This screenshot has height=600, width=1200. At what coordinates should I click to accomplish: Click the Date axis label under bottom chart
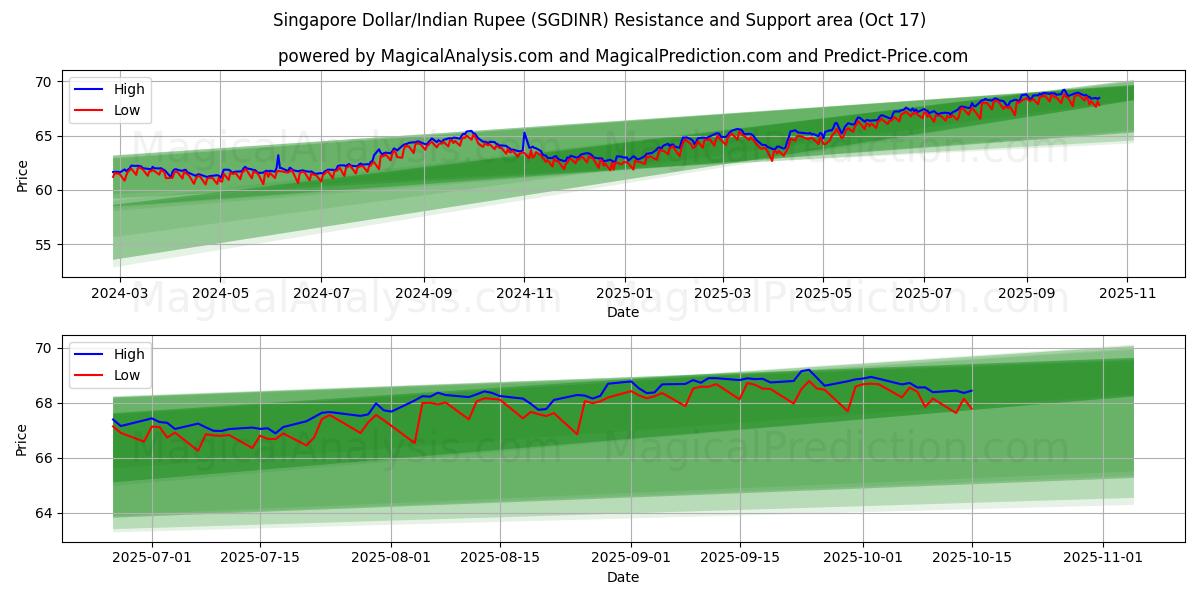[x=622, y=578]
